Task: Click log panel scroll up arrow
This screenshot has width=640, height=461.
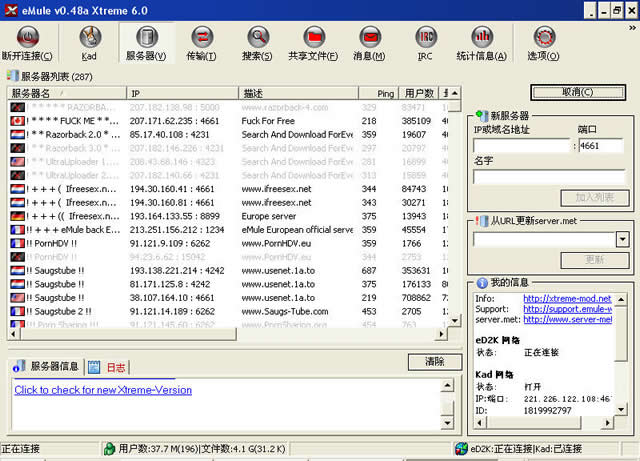Action: tap(448, 385)
